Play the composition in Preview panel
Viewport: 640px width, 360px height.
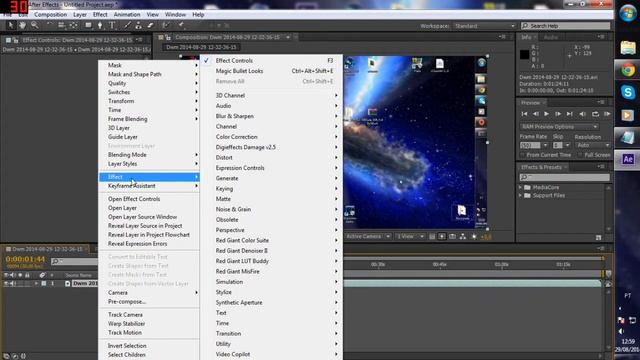pyautogui.click(x=547, y=114)
